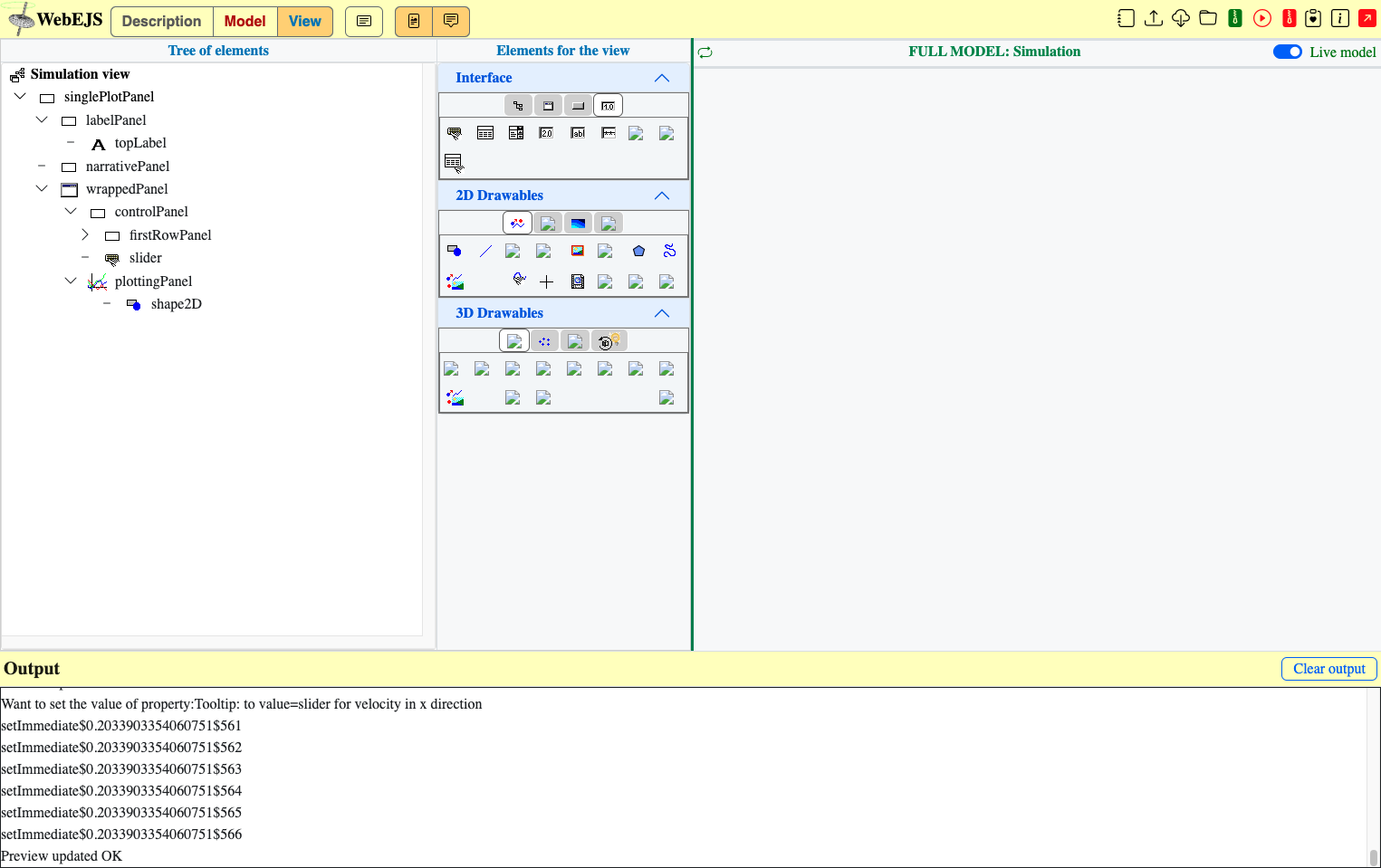Run the simulation with the red play icon
Screen dimensions: 1381x868
click(1262, 18)
